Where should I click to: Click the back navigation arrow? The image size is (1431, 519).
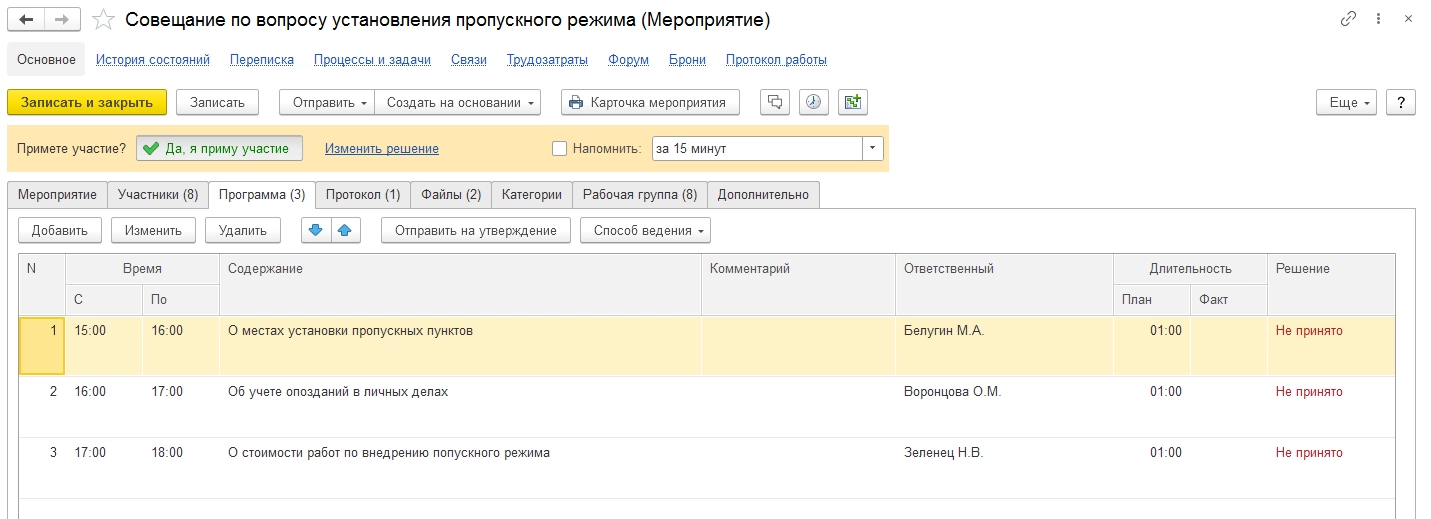pyautogui.click(x=27, y=20)
